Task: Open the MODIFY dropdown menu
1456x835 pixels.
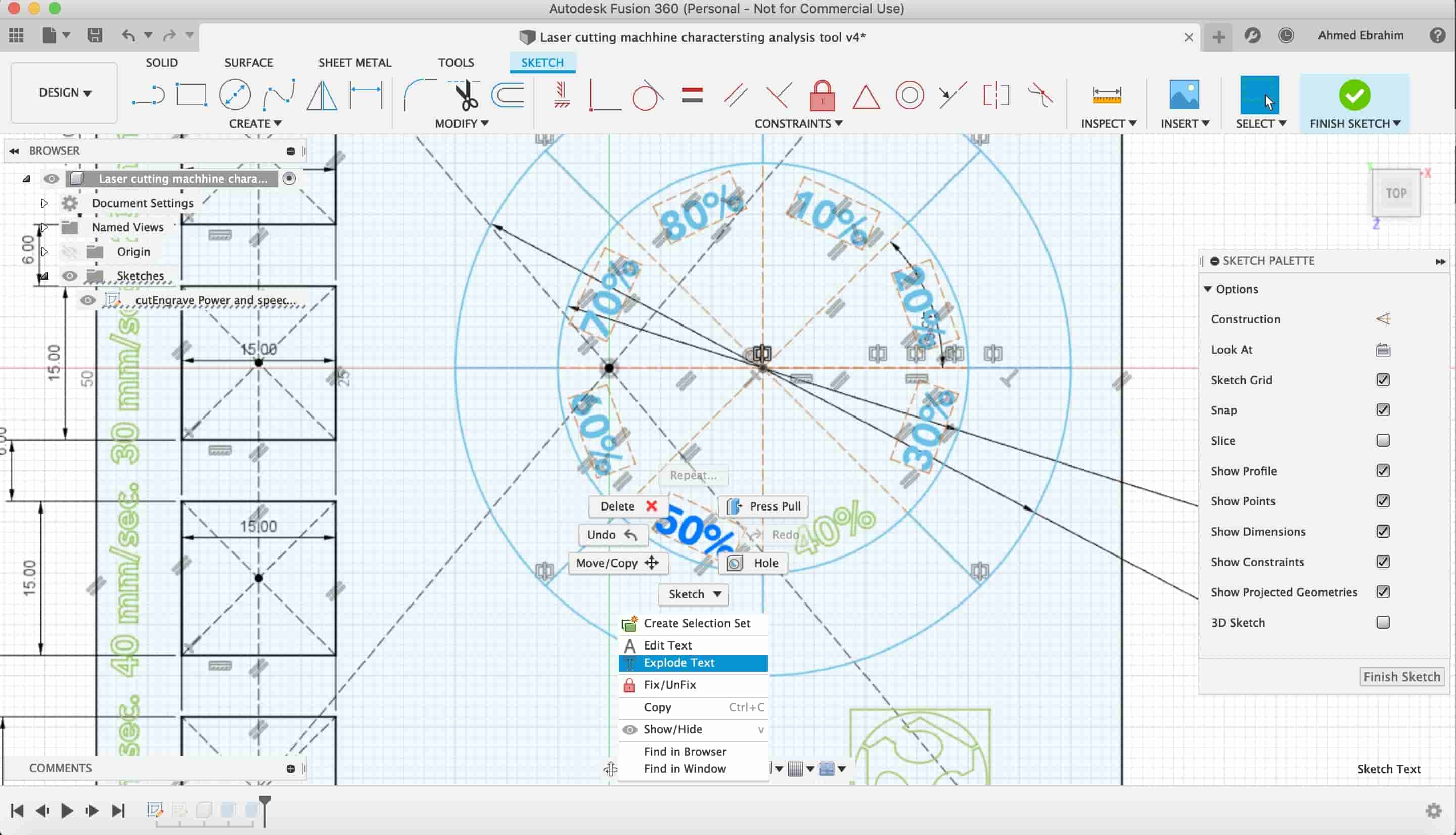Action: coord(461,123)
